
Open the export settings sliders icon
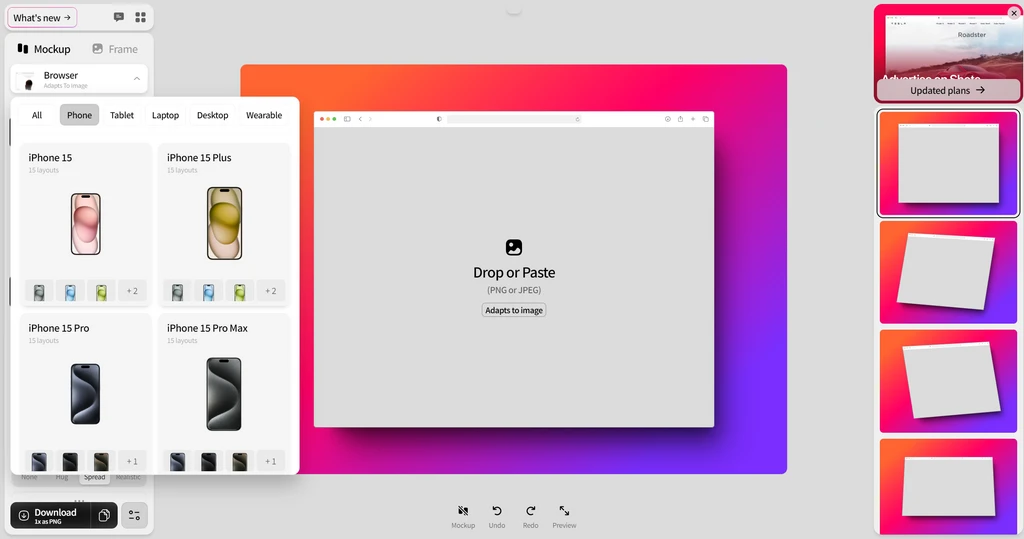134,515
